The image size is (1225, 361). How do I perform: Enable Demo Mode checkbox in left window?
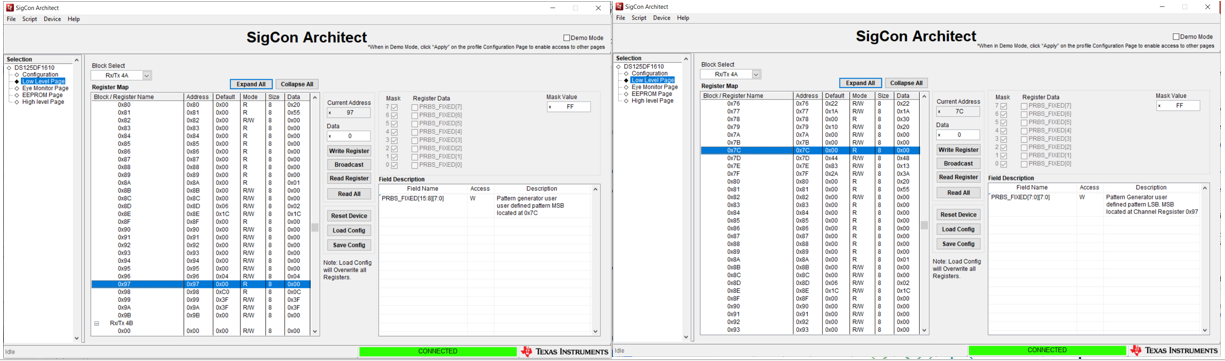pos(567,38)
